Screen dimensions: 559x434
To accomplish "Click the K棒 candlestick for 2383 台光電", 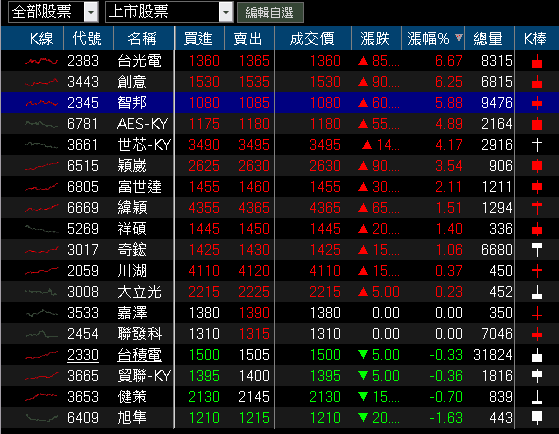I will click(x=537, y=61).
